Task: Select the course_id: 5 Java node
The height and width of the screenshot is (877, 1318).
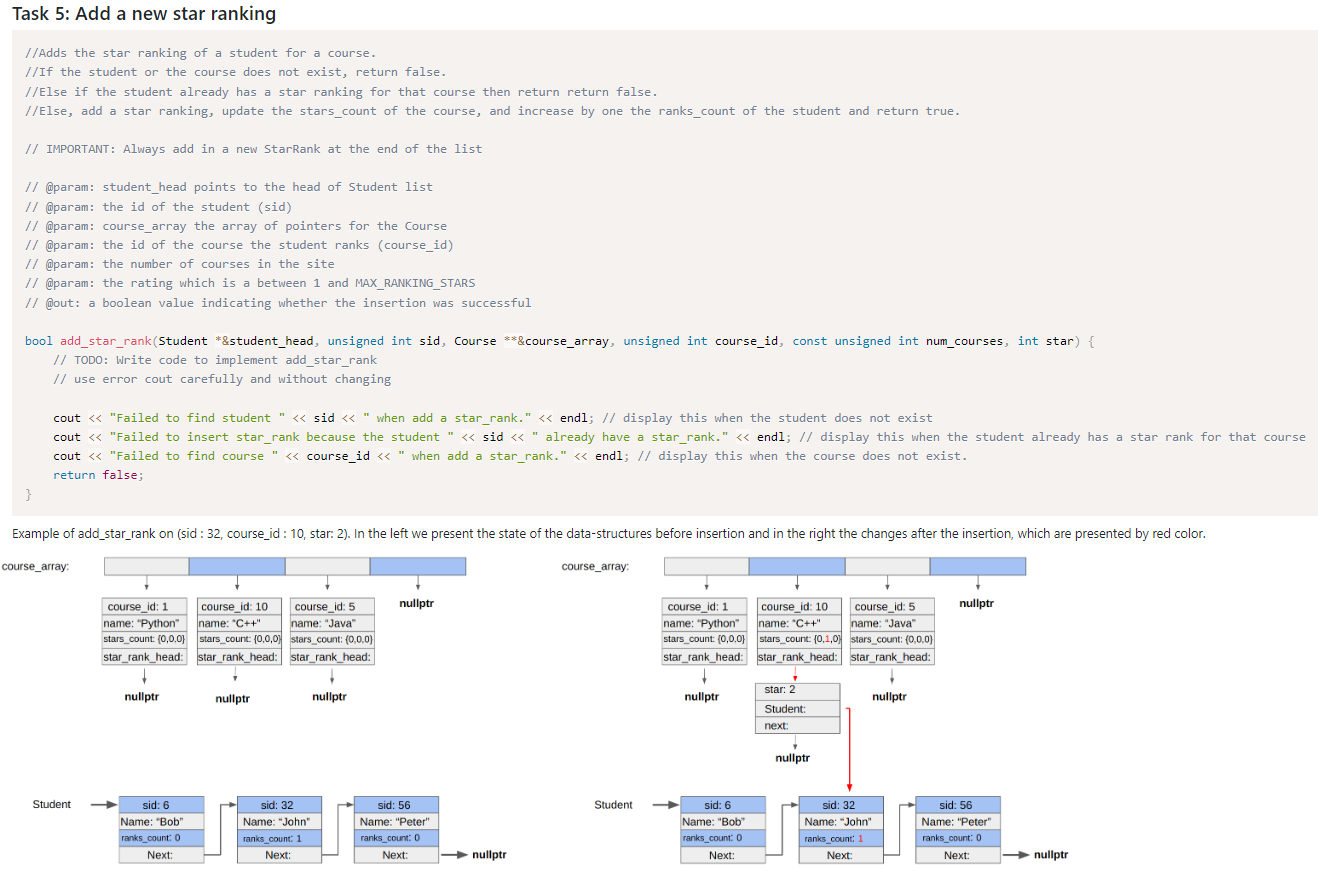Action: coord(331,630)
